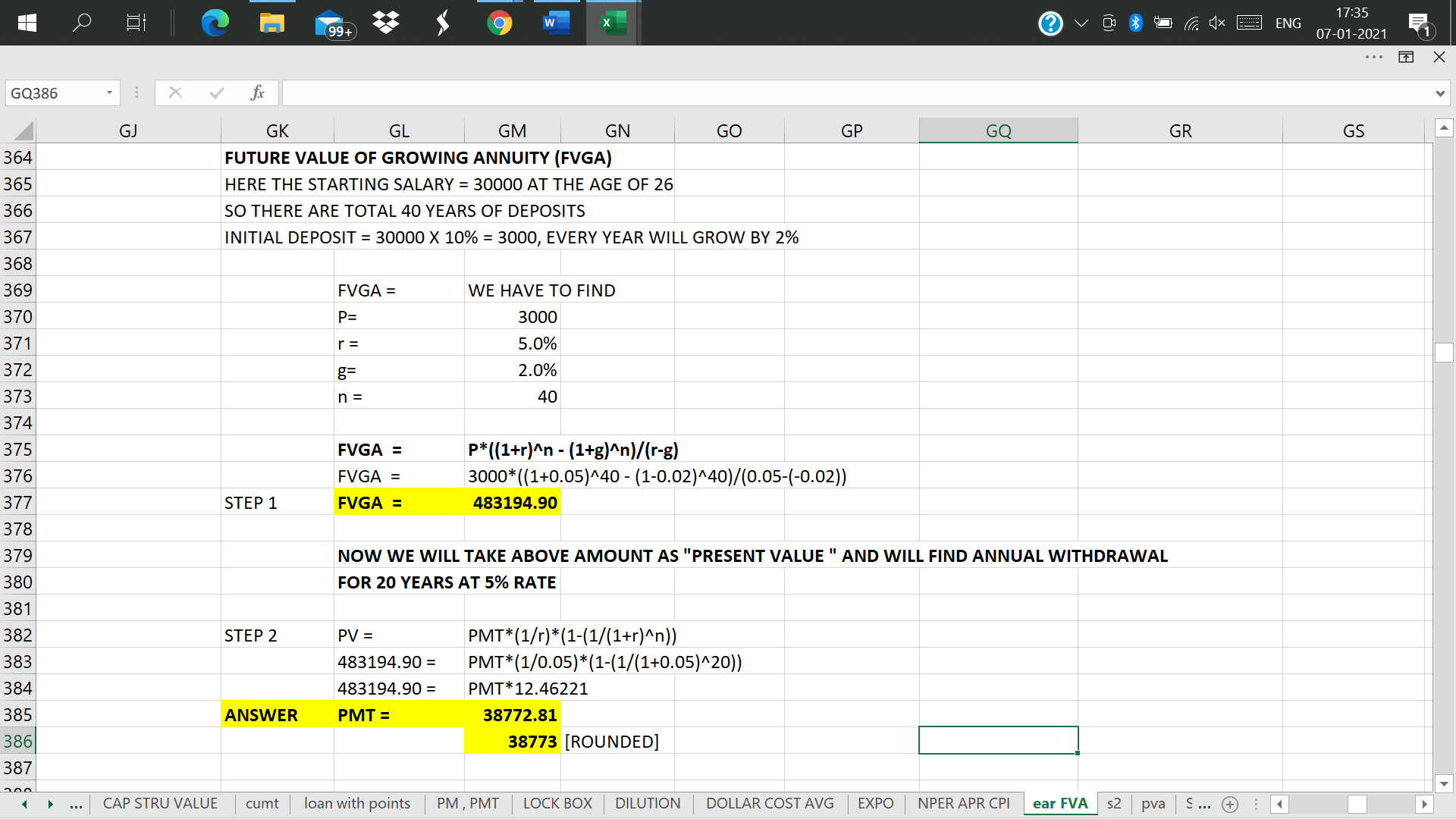Click the Bluetooth tray icon
The height and width of the screenshot is (819, 1456).
[x=1135, y=23]
